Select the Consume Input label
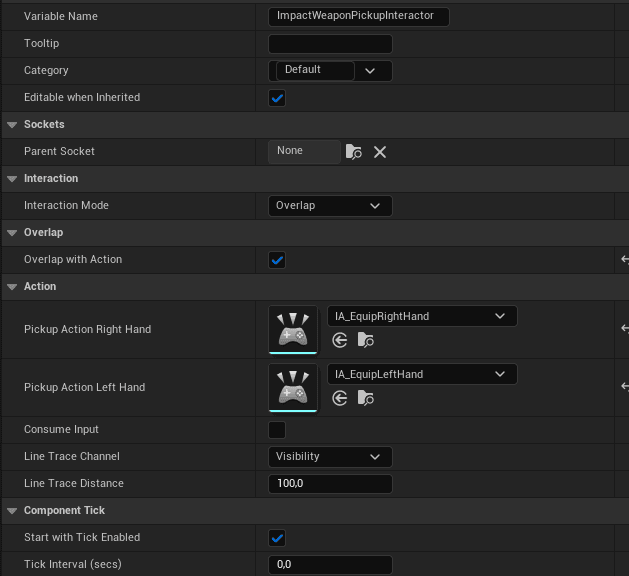 coord(61,429)
